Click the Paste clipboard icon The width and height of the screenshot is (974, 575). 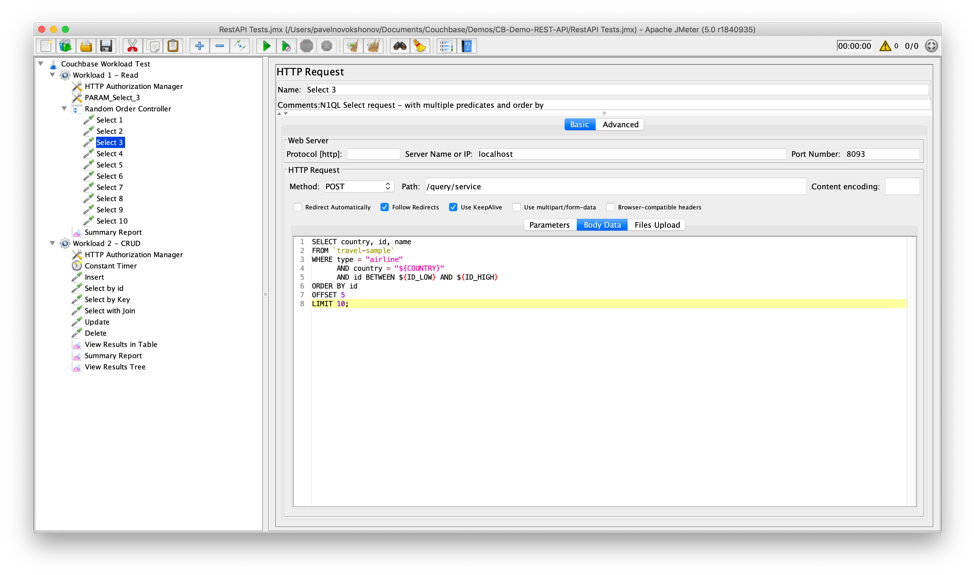point(173,46)
